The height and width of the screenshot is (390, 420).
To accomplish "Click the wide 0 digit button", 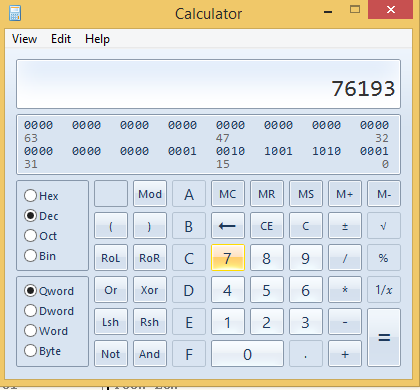I will point(247,354).
